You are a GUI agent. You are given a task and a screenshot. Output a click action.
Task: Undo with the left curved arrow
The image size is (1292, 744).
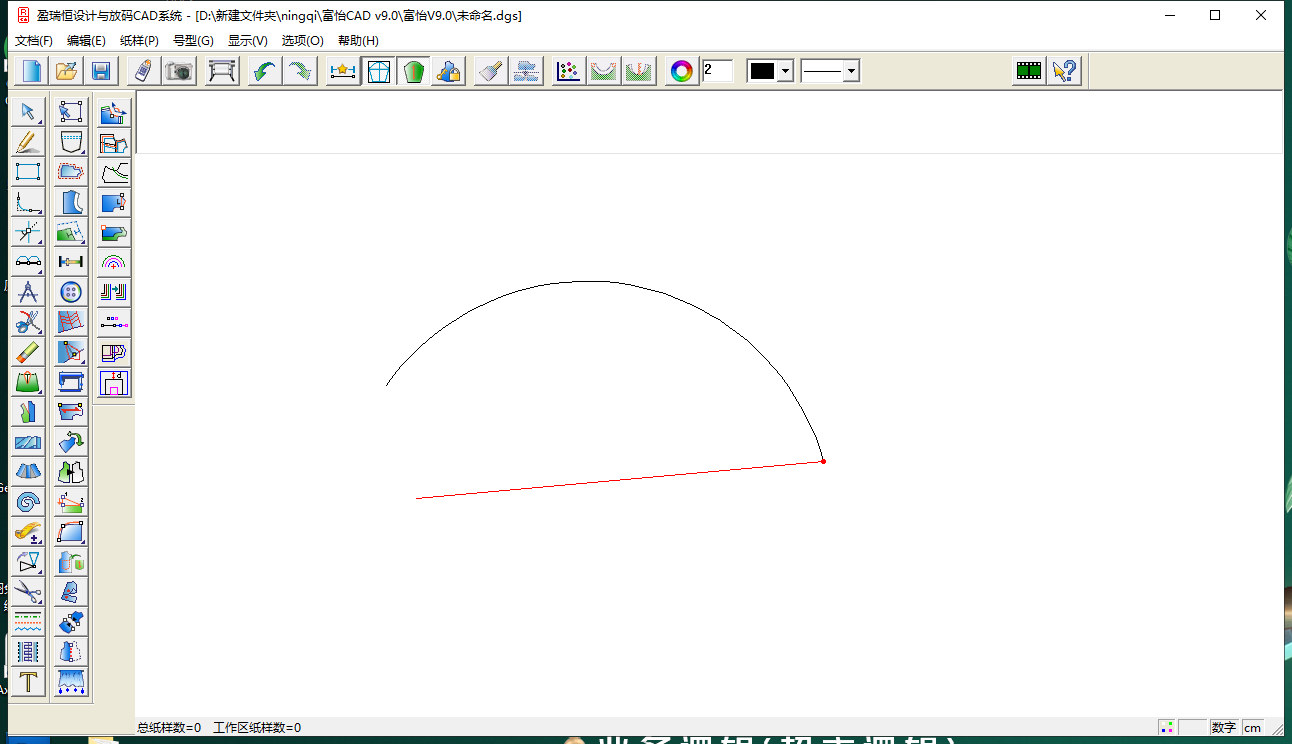click(265, 71)
